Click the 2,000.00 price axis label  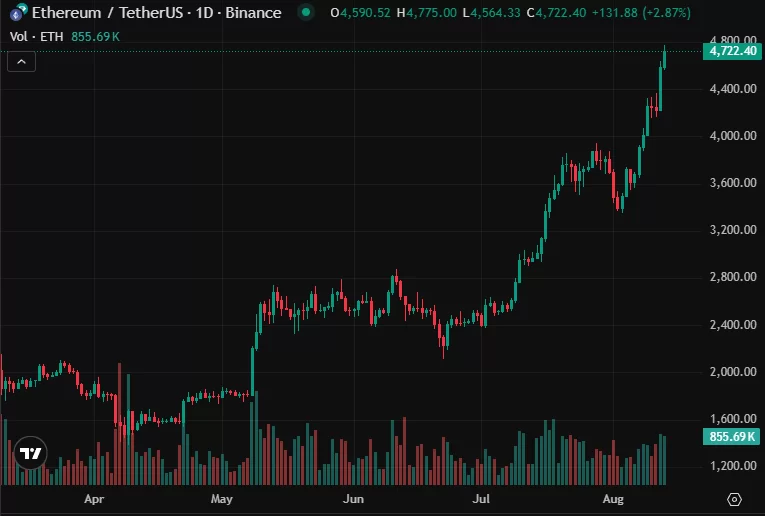coord(733,372)
